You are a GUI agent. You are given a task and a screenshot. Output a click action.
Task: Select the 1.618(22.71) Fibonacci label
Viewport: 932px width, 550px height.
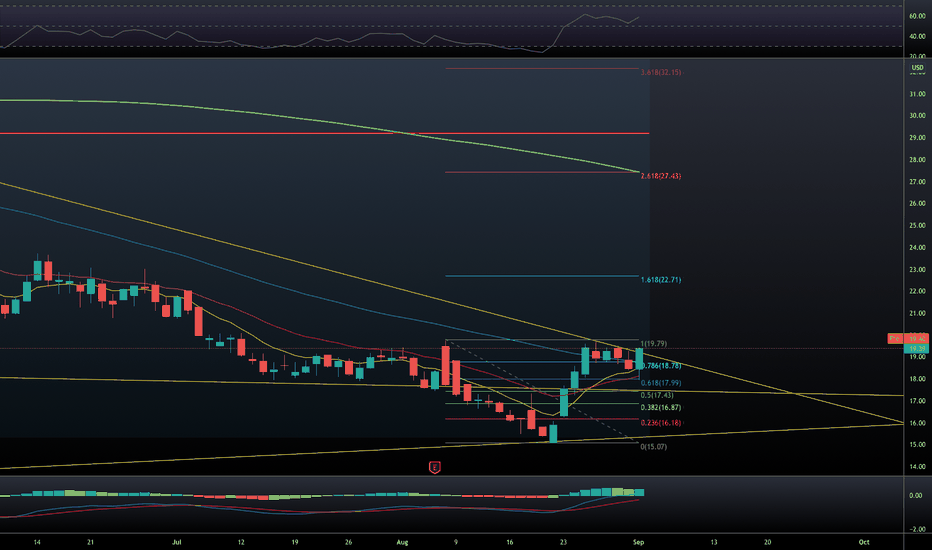click(x=661, y=279)
